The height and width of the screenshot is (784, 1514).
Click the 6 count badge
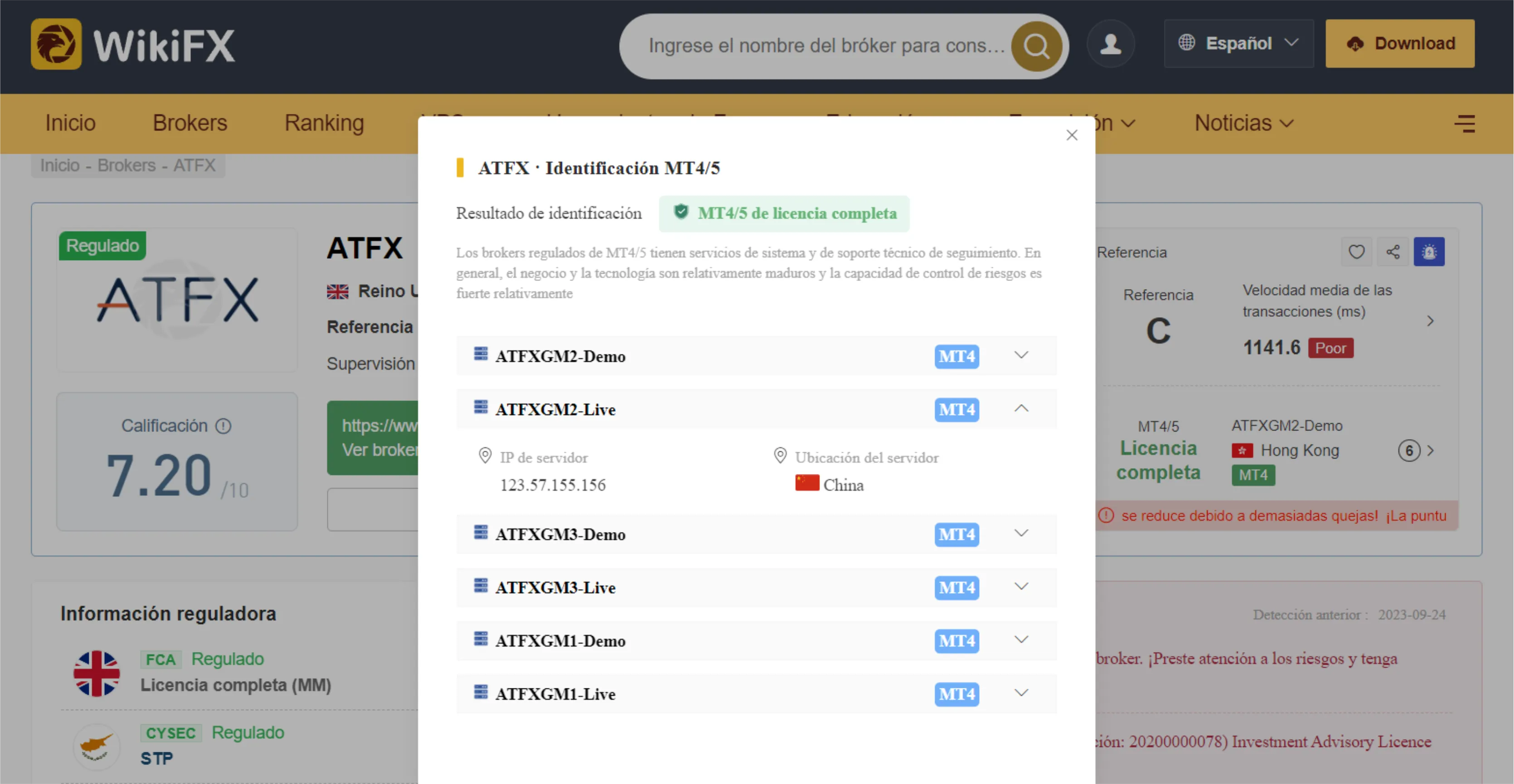pos(1409,451)
